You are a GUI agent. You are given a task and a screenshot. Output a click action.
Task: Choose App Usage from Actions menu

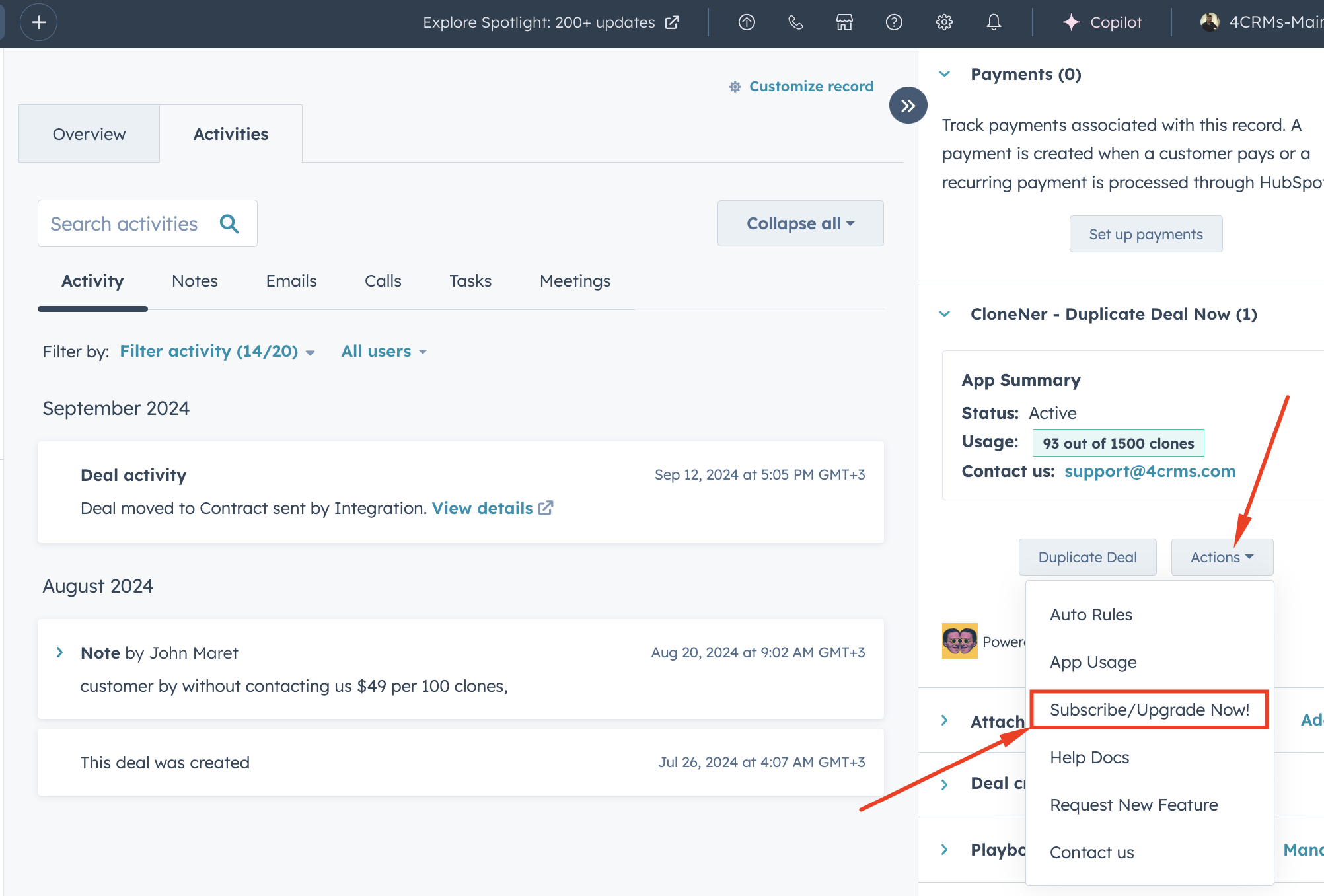point(1093,662)
